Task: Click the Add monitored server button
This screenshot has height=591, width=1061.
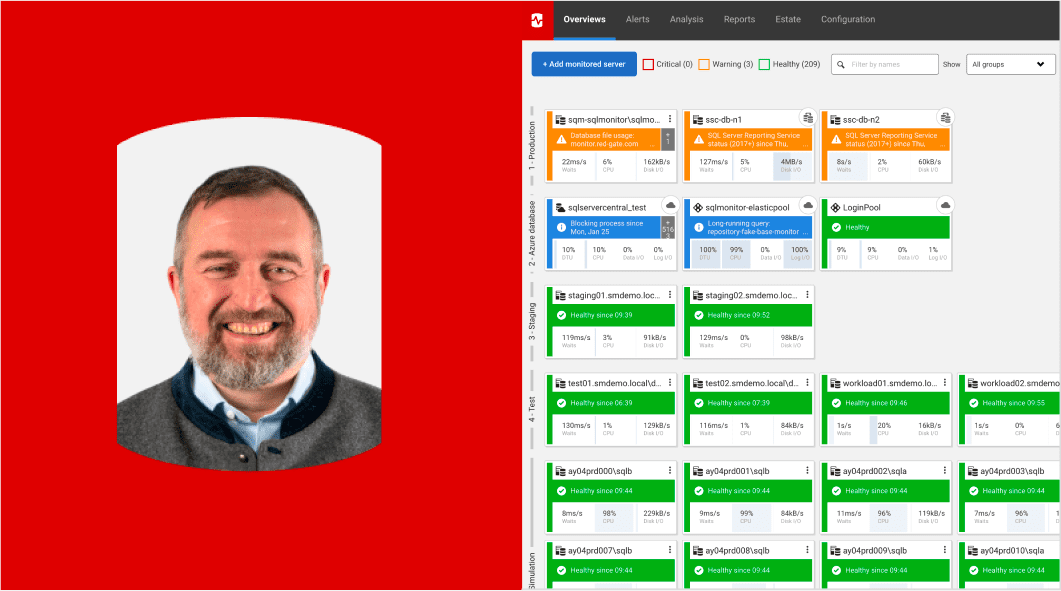Action: pyautogui.click(x=583, y=63)
